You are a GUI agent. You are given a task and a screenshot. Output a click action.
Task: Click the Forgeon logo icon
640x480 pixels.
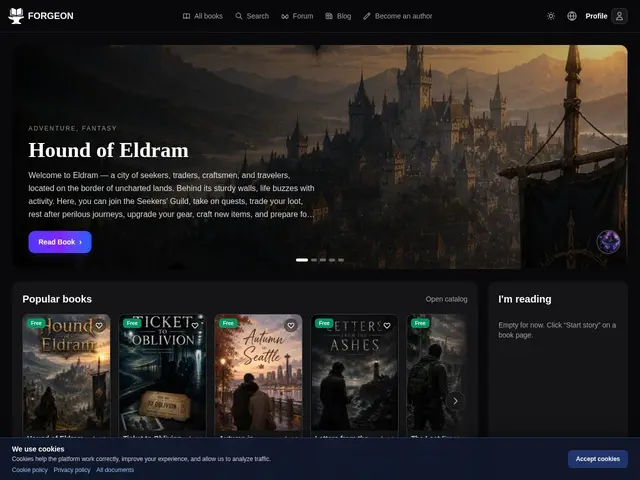(x=16, y=16)
